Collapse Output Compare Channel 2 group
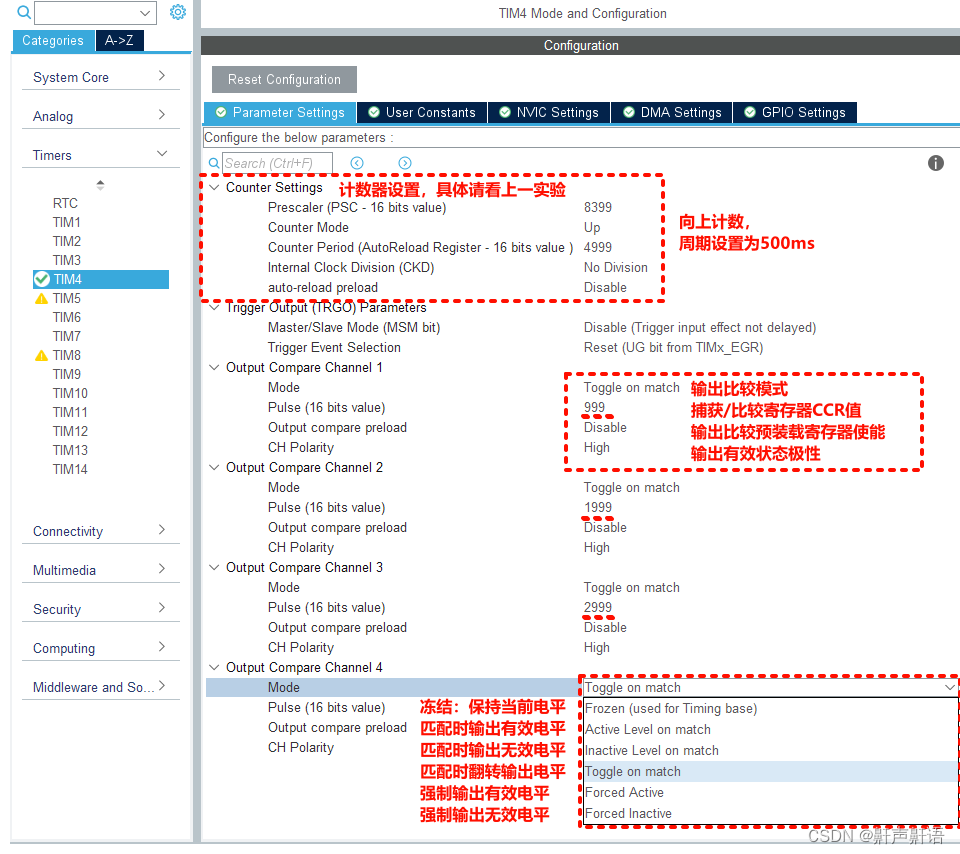Image resolution: width=960 pixels, height=854 pixels. click(x=214, y=467)
